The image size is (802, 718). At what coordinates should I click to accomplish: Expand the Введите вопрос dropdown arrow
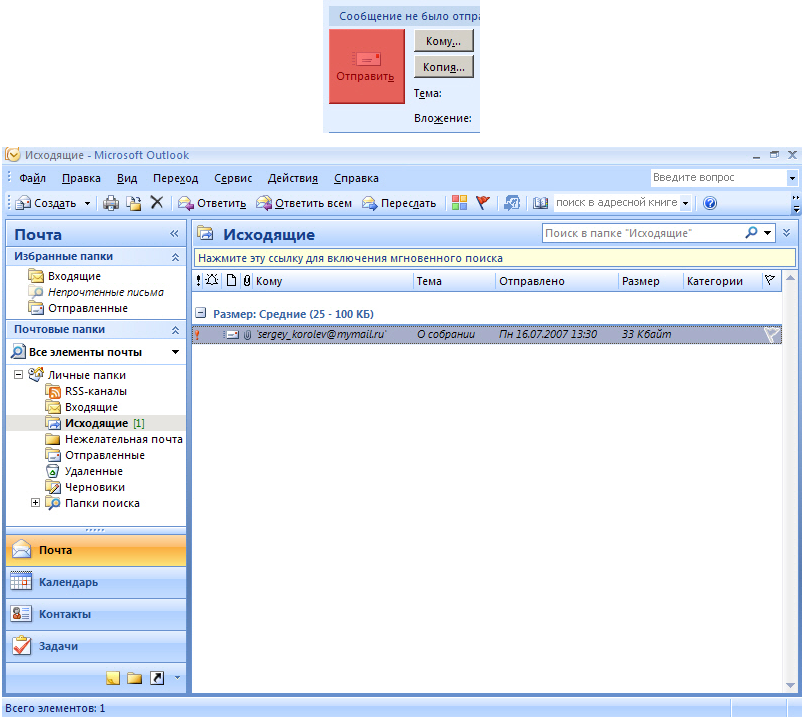(x=792, y=178)
